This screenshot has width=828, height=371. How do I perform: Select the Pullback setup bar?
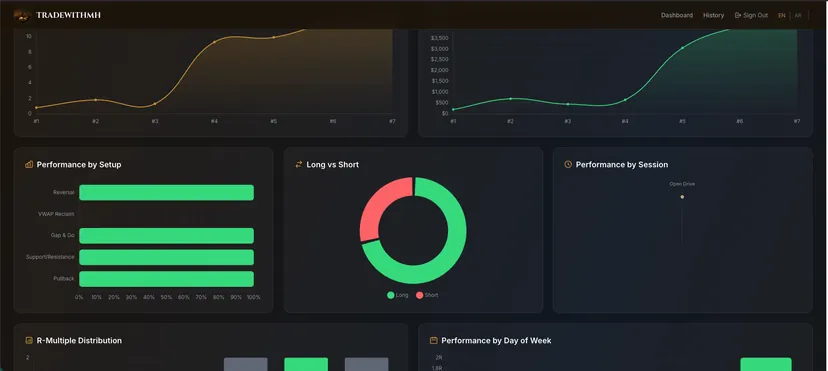(x=166, y=279)
